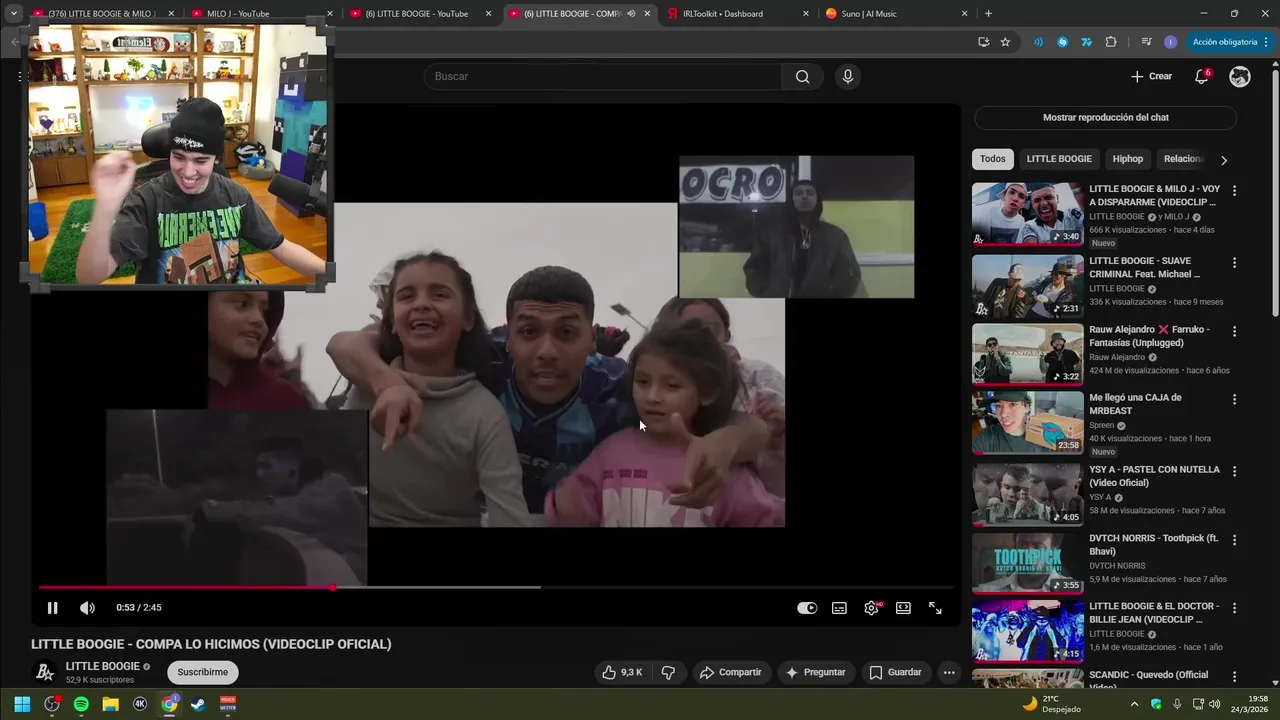Open the Windows Start menu

pyautogui.click(x=22, y=704)
